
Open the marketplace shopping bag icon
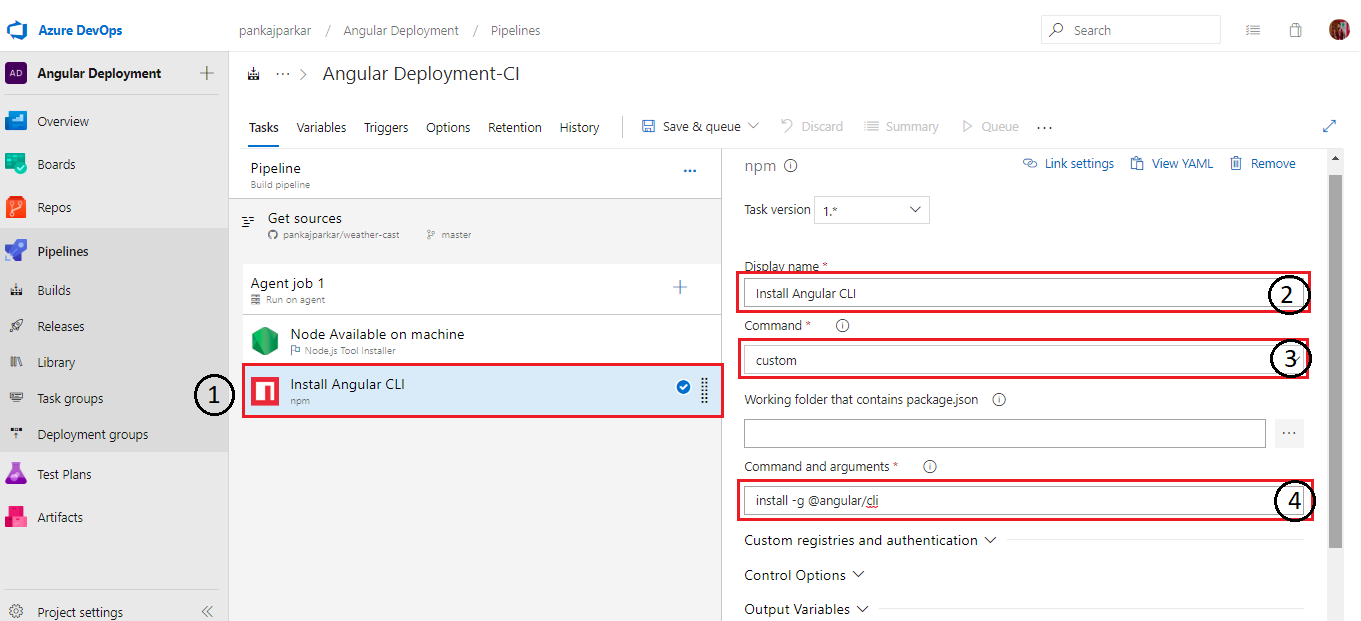[1295, 30]
